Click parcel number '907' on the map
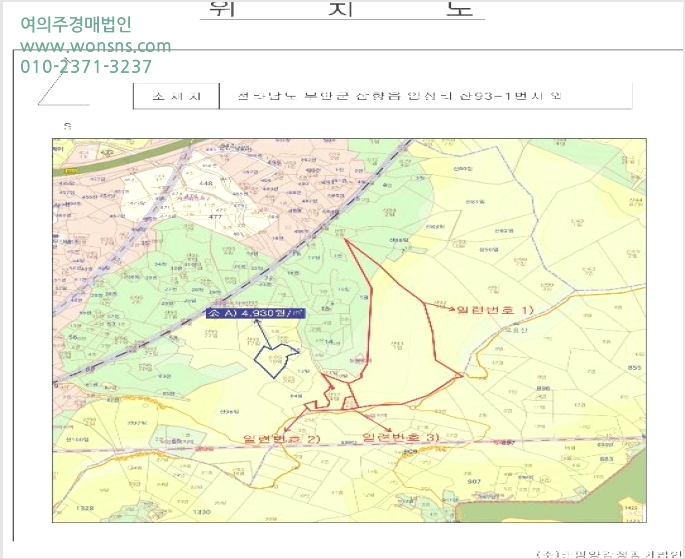The width and height of the screenshot is (685, 559). [x=474, y=481]
